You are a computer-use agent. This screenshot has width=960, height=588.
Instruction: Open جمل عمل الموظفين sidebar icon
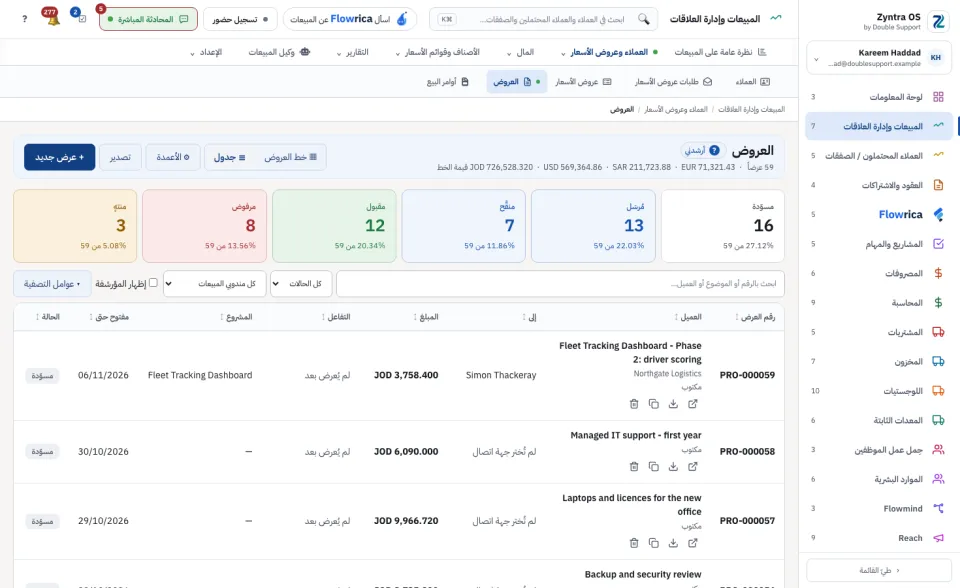click(x=937, y=450)
